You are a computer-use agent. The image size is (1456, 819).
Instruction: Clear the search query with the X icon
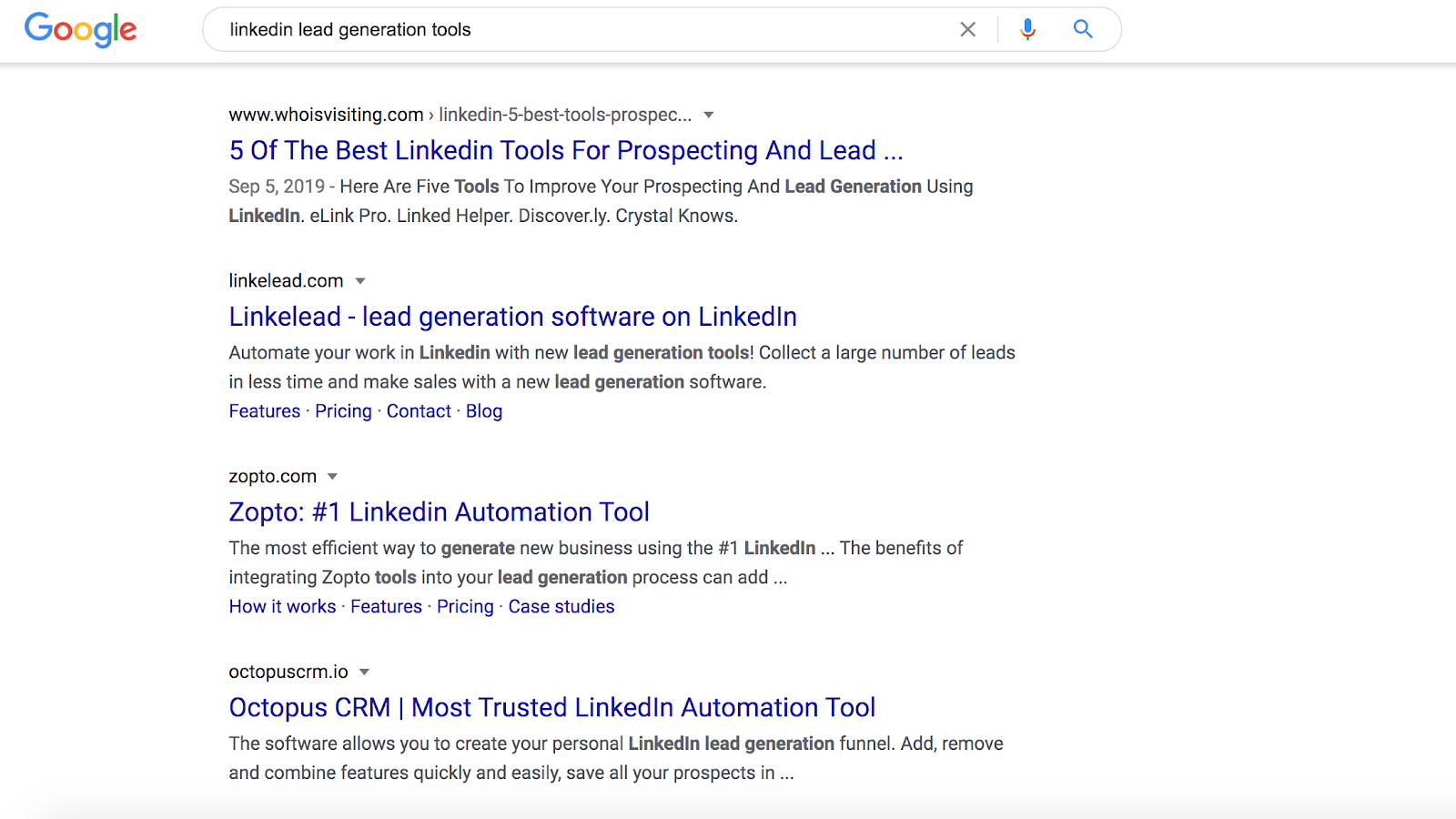[x=967, y=29]
